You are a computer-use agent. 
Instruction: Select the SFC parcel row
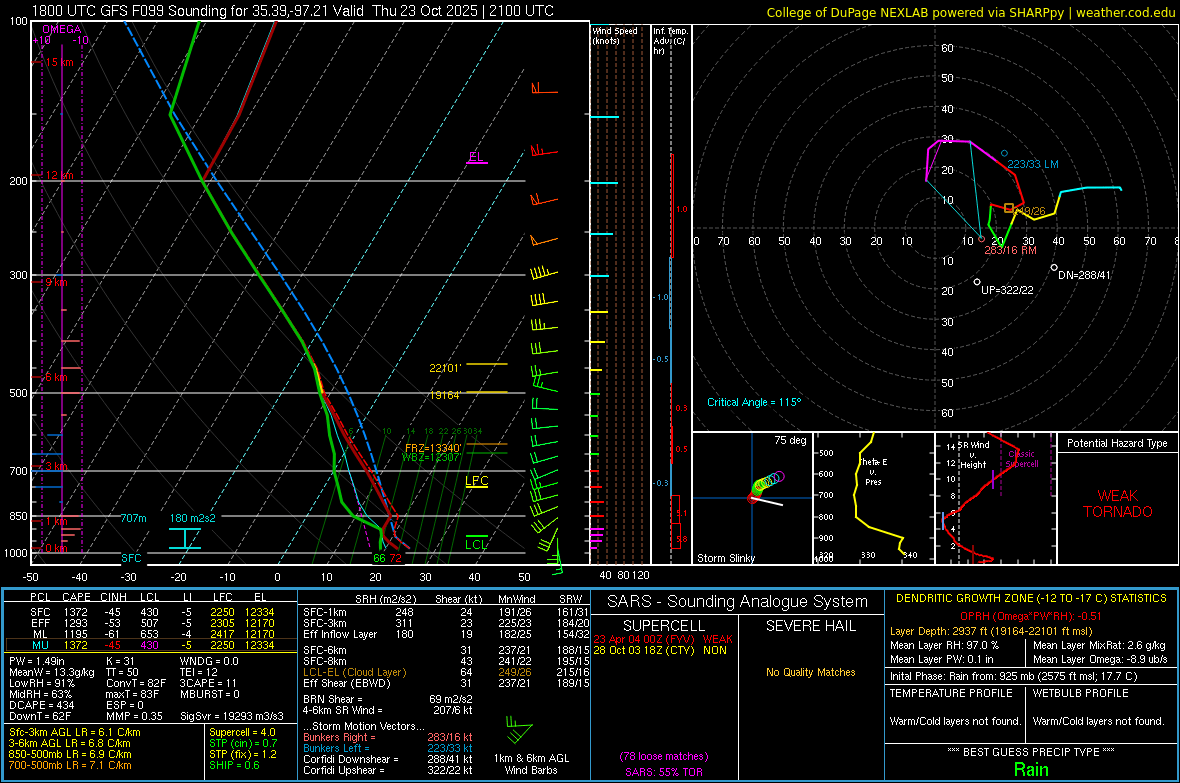tap(150, 612)
